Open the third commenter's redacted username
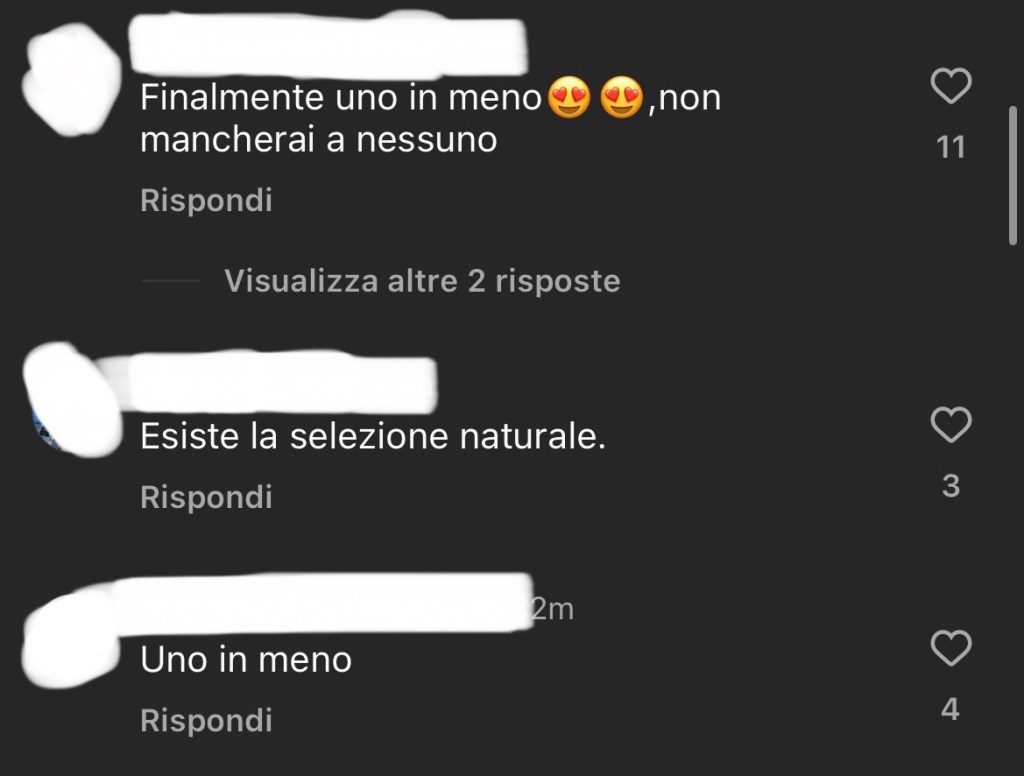 pyautogui.click(x=323, y=604)
